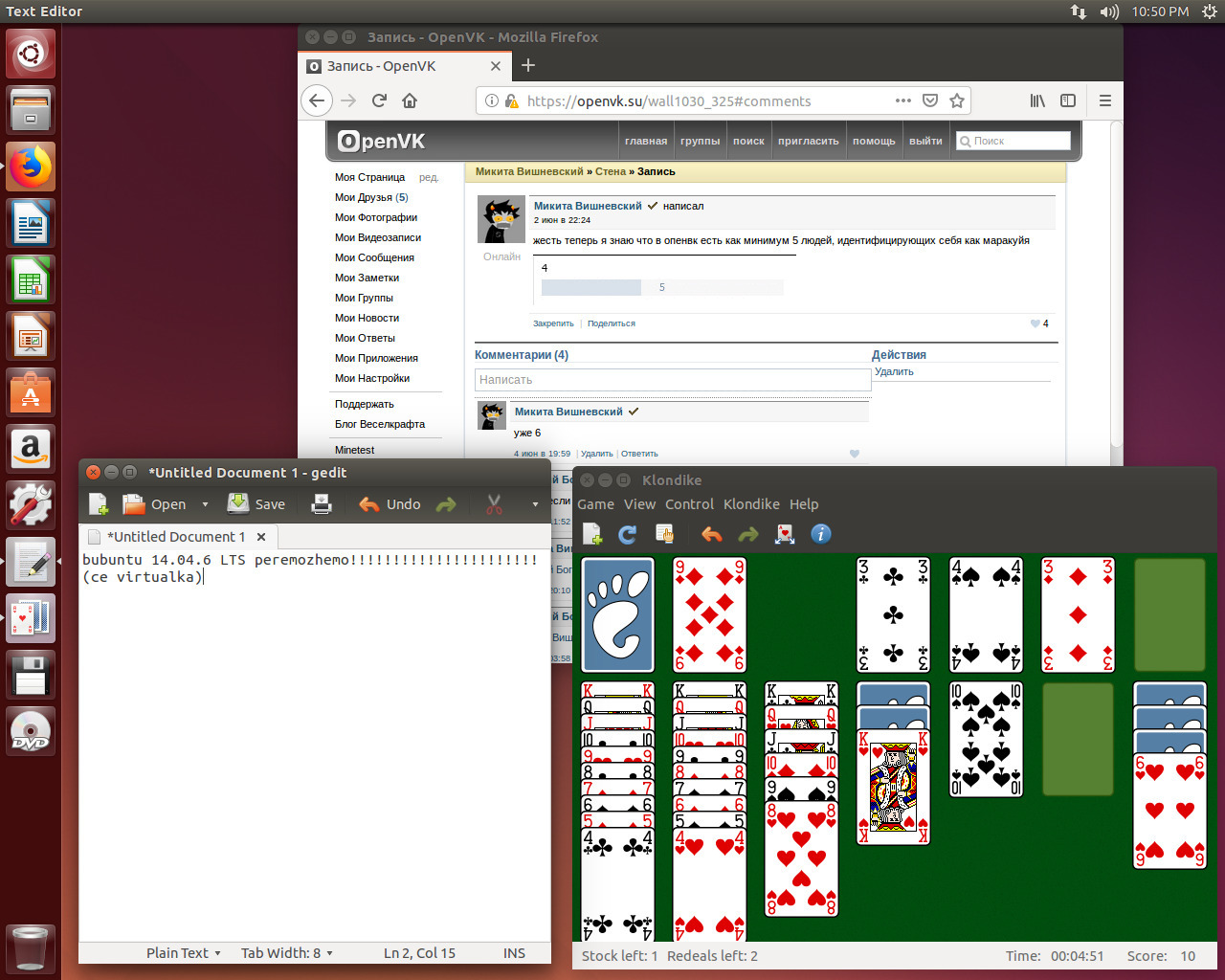Image resolution: width=1225 pixels, height=980 pixels.
Task: Open Klondike help info icon
Action: (821, 534)
